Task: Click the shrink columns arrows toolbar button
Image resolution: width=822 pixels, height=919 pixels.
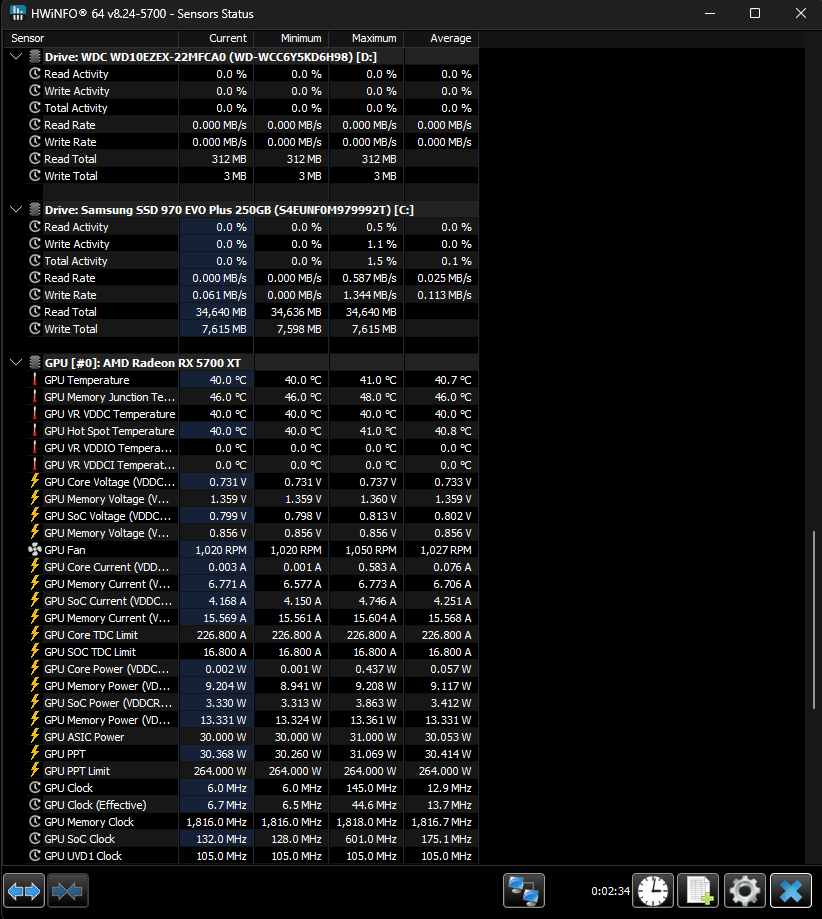Action: [x=67, y=891]
